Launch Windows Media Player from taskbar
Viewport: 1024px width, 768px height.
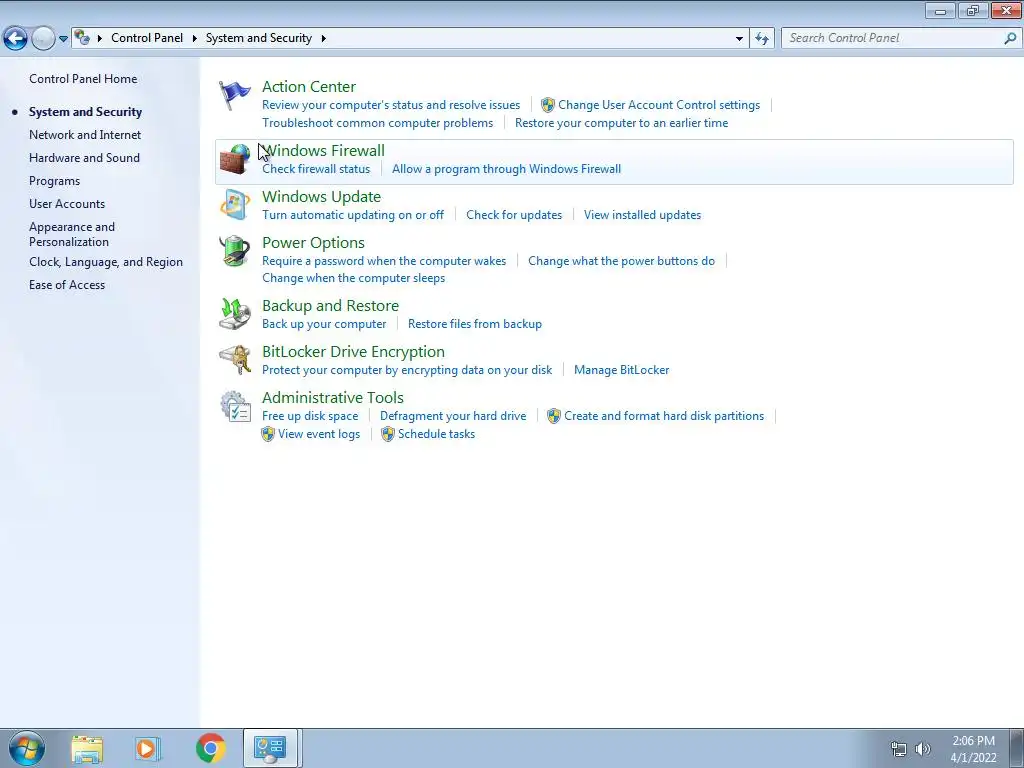148,748
